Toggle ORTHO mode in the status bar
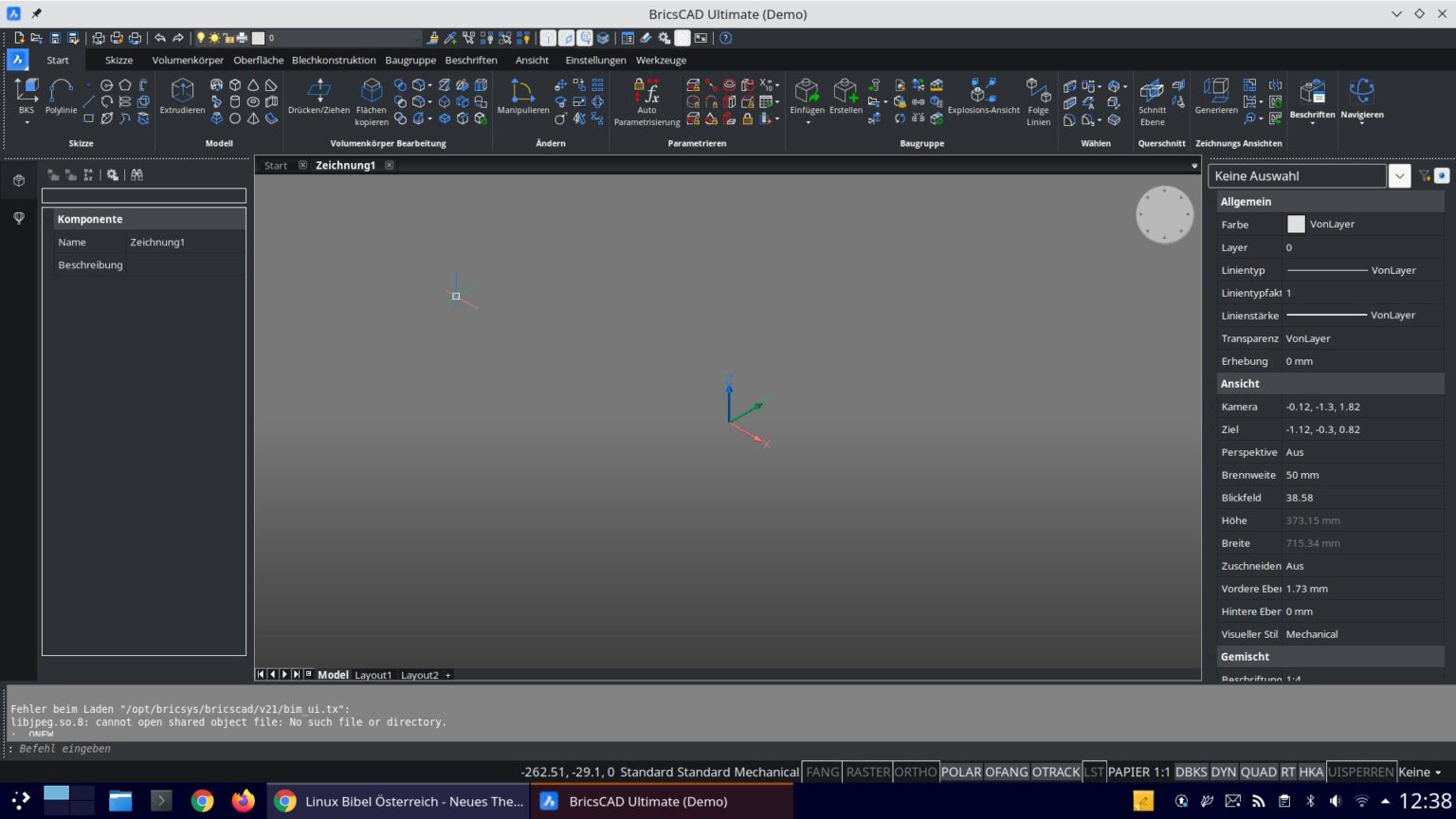 pos(915,772)
